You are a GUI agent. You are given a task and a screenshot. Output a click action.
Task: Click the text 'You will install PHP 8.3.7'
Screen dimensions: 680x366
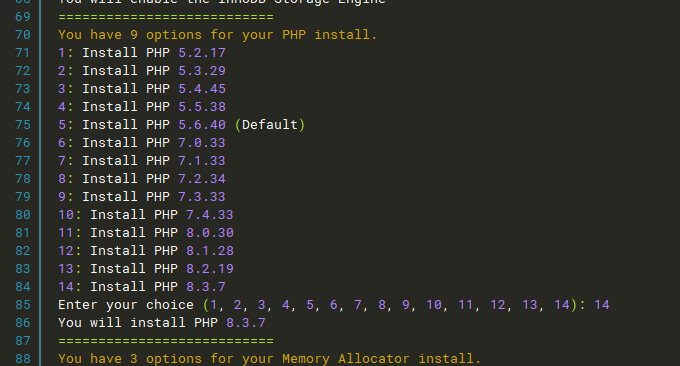[162, 323]
